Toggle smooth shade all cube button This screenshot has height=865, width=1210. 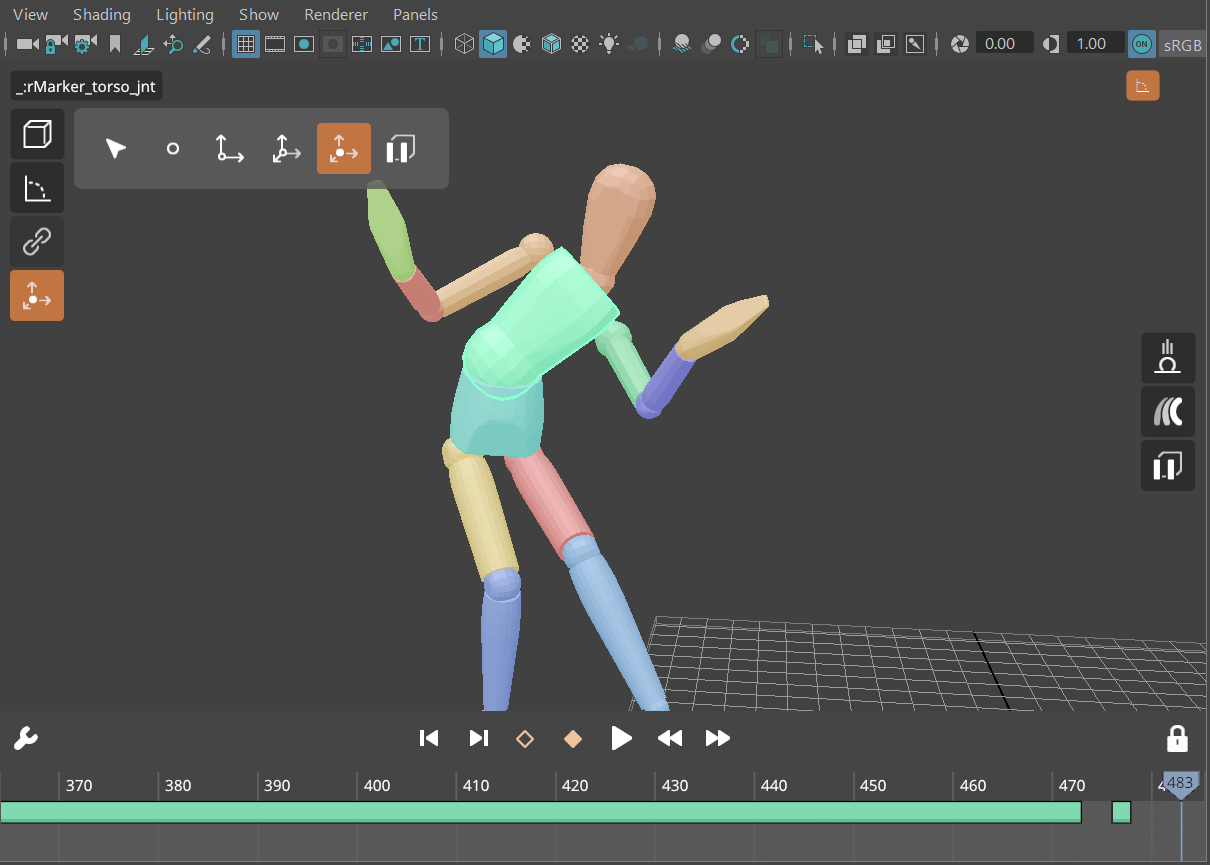(x=492, y=44)
